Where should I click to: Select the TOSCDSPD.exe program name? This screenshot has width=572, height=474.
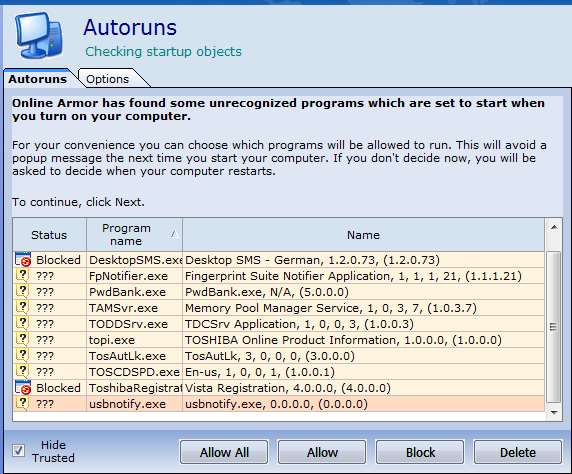coord(135,372)
